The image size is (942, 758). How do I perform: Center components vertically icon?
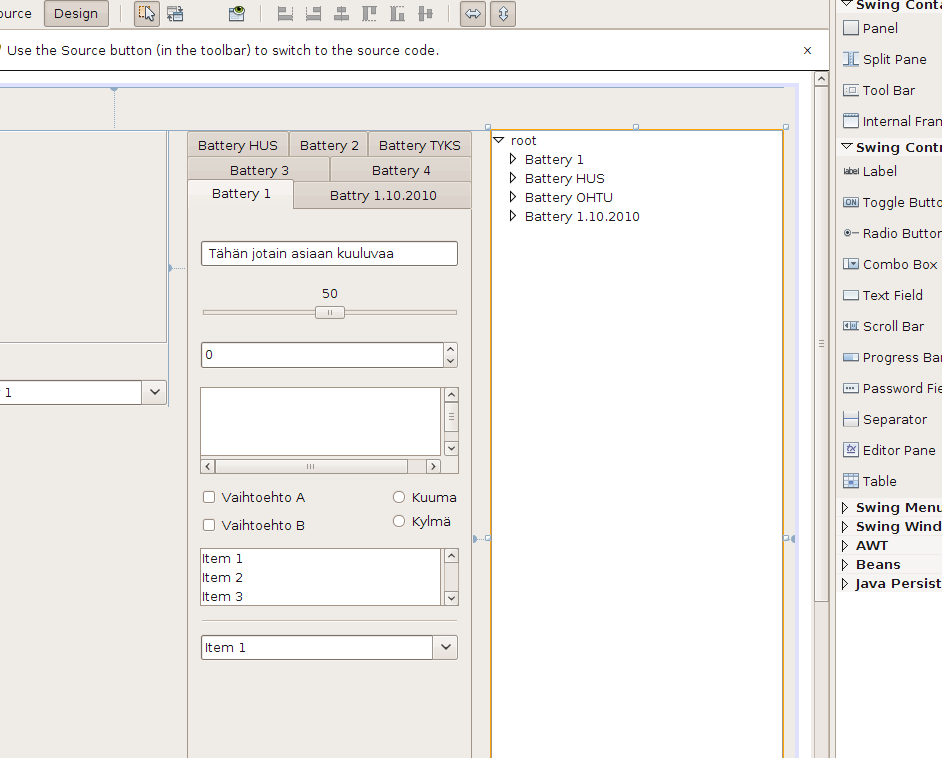click(x=425, y=13)
